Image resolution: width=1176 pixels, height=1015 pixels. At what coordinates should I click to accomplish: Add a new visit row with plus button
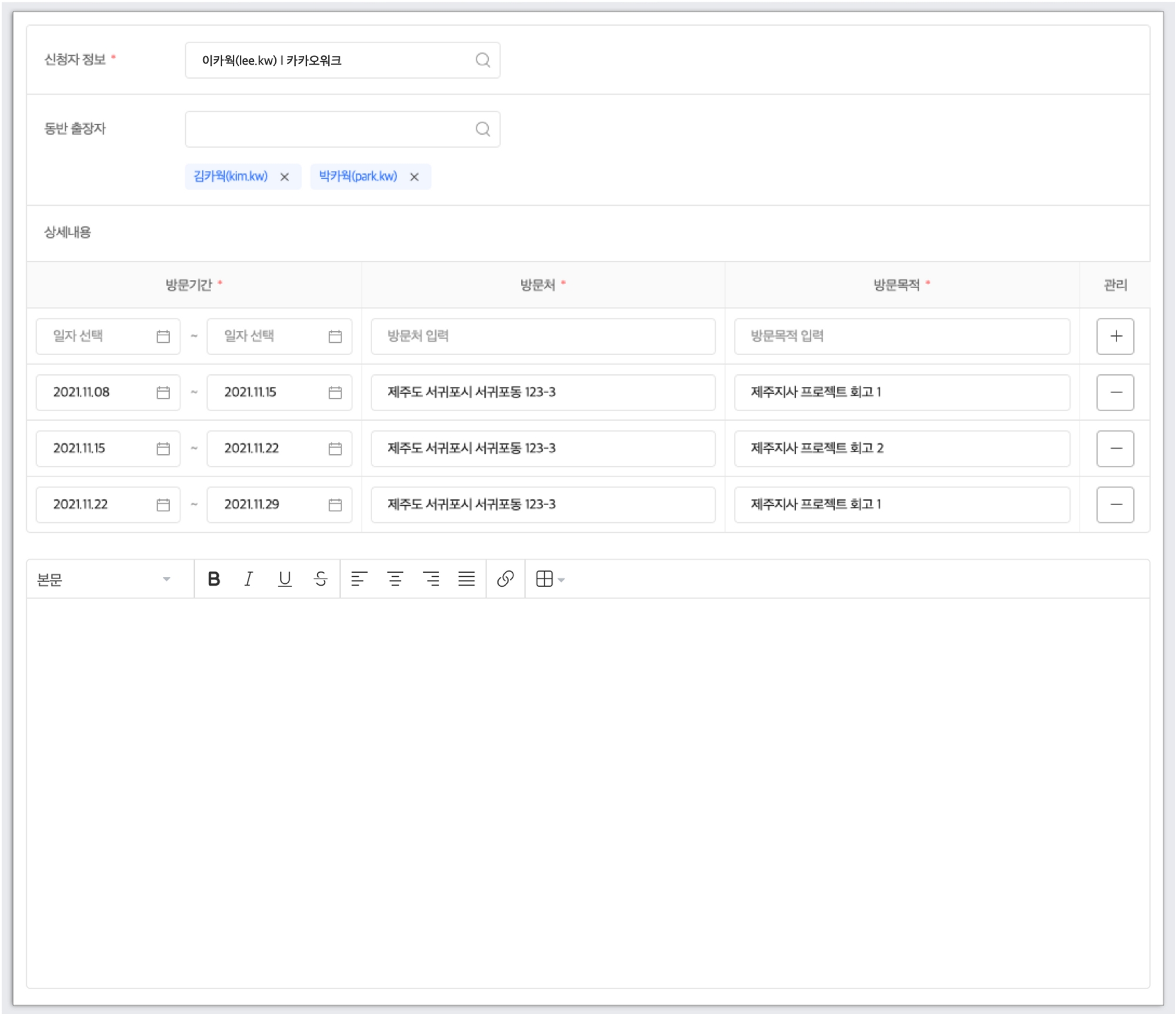(x=1115, y=336)
